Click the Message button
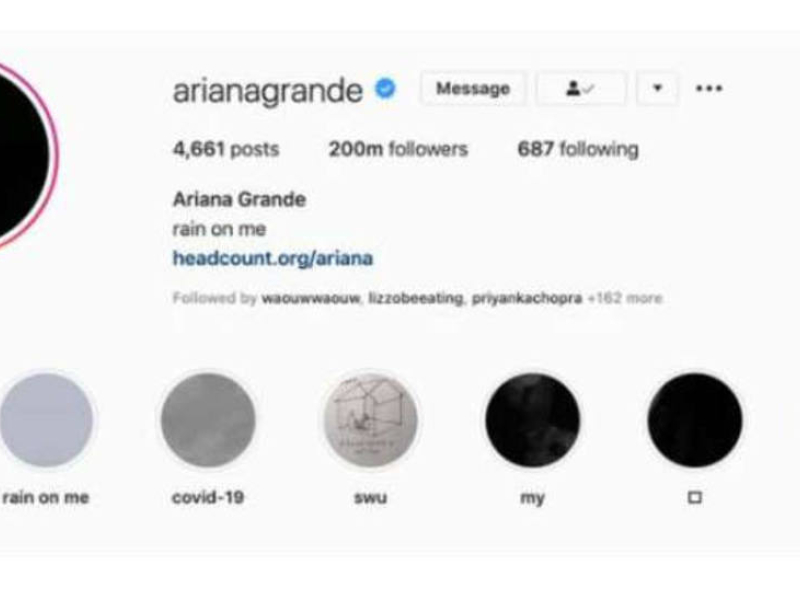The width and height of the screenshot is (800, 600). pos(473,89)
